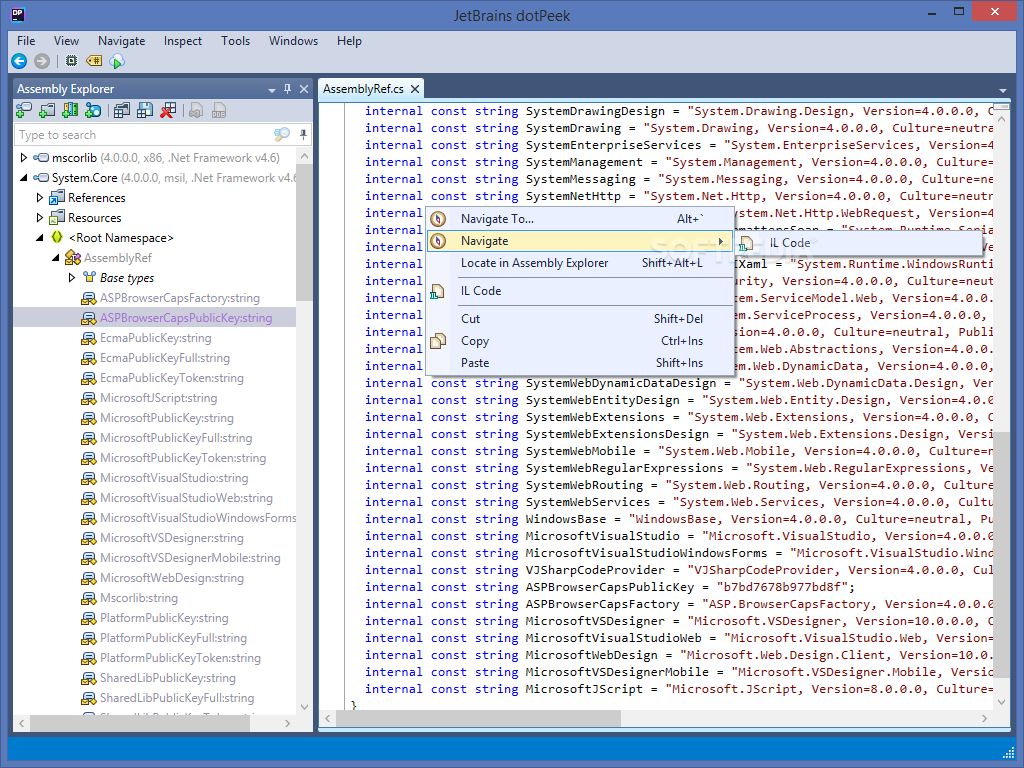Viewport: 1024px width, 768px height.
Task: Close the Assembly Explorer panel
Action: 304,89
